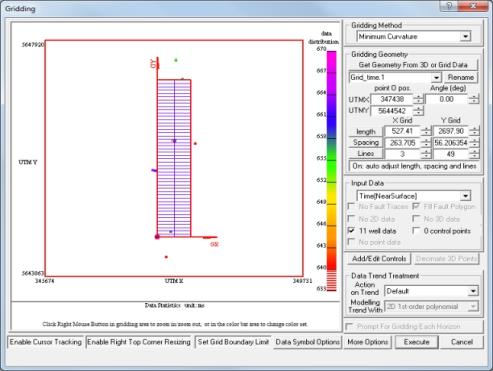The height and width of the screenshot is (371, 493).
Task: Open the Input Data Time(NearSurface) dropdown
Action: click(x=465, y=196)
